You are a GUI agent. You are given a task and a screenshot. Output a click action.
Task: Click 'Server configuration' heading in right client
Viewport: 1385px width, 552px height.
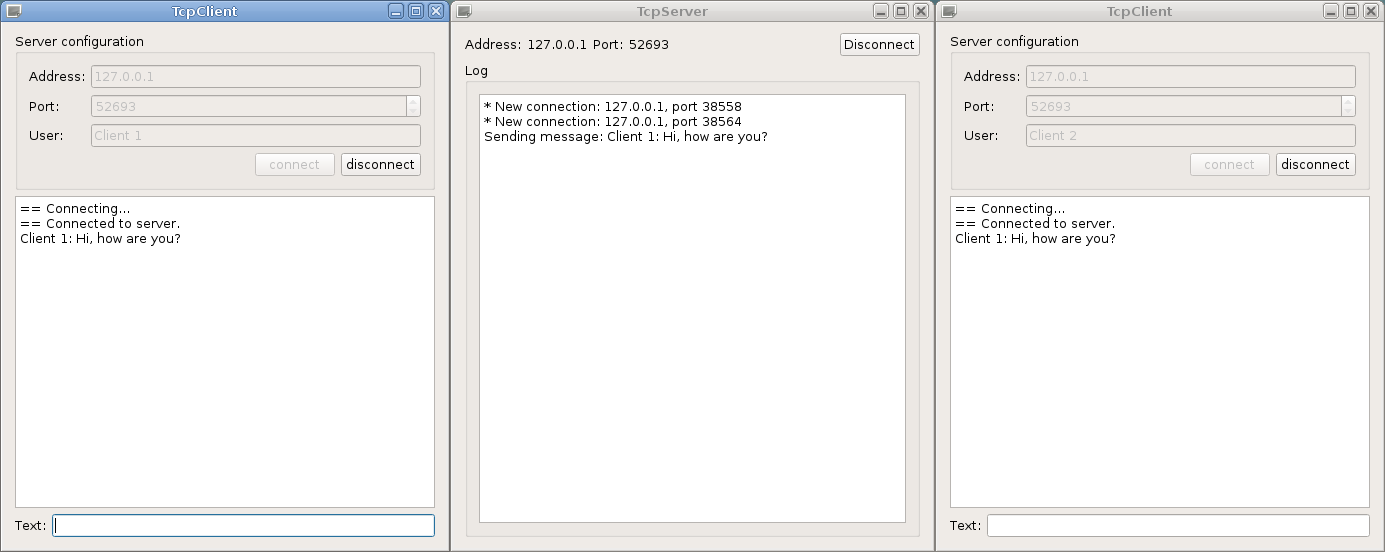1015,41
